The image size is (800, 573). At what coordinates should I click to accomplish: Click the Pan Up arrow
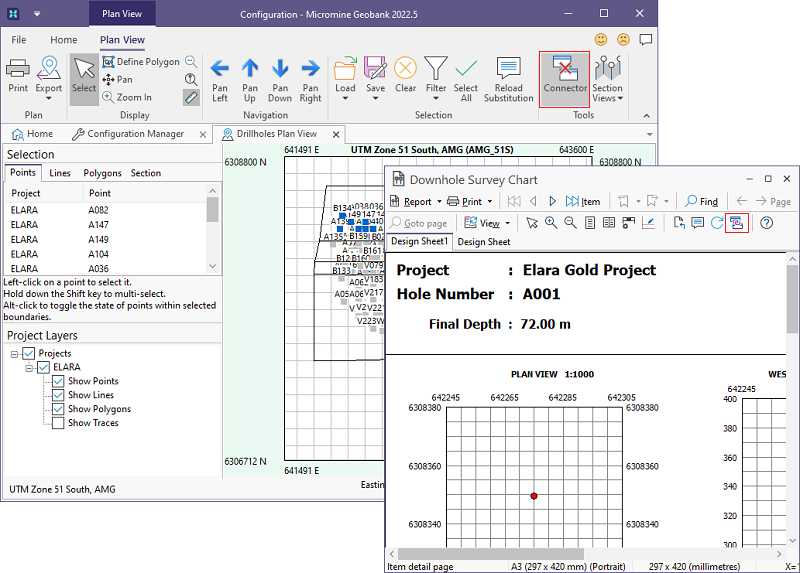[x=250, y=79]
